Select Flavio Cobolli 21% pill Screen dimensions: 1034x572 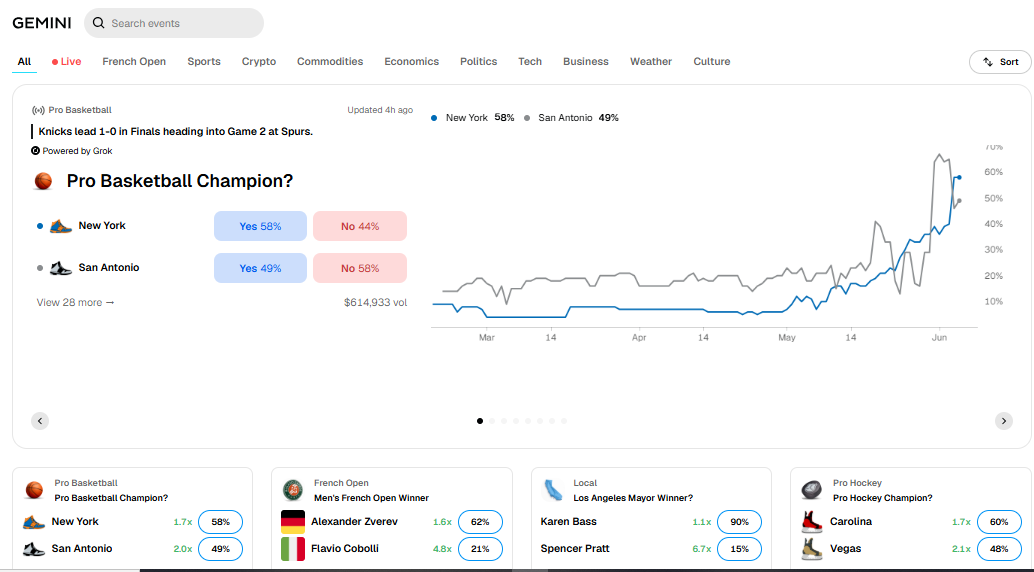(480, 549)
